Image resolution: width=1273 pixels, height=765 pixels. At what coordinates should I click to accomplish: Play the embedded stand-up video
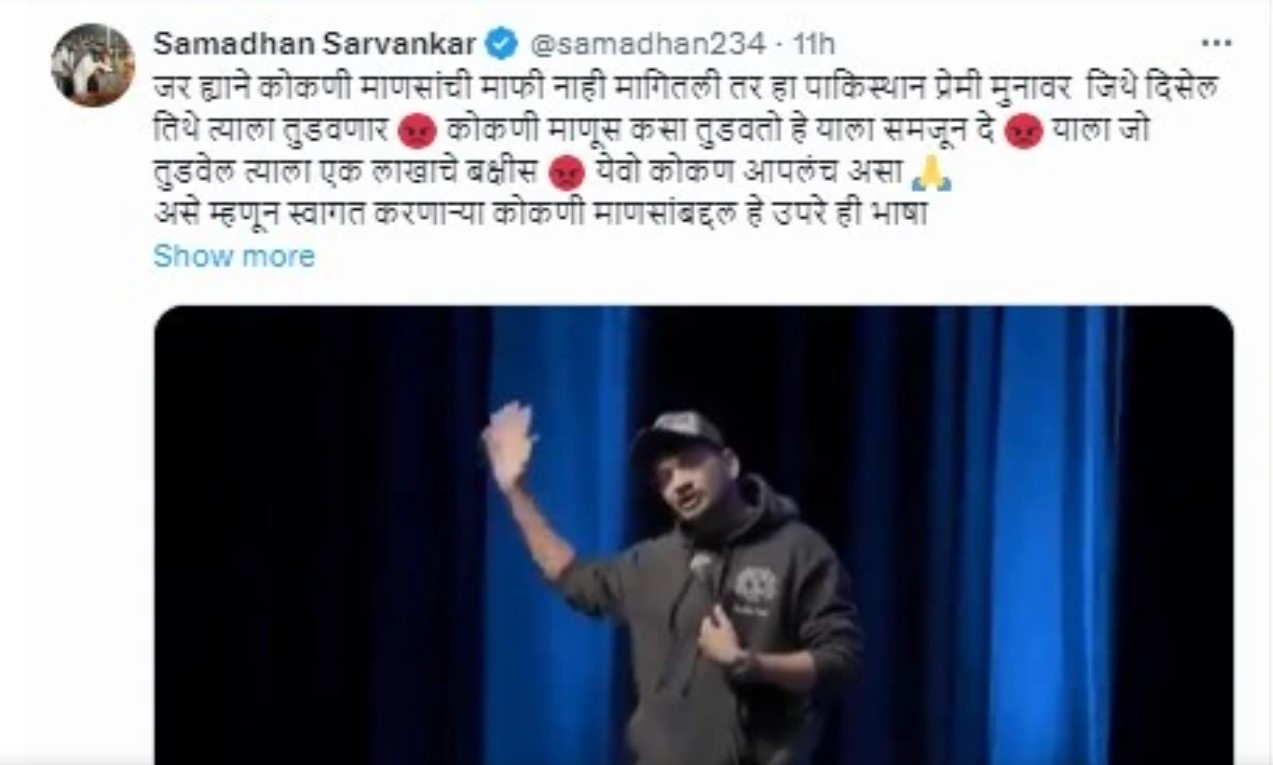[x=693, y=535]
